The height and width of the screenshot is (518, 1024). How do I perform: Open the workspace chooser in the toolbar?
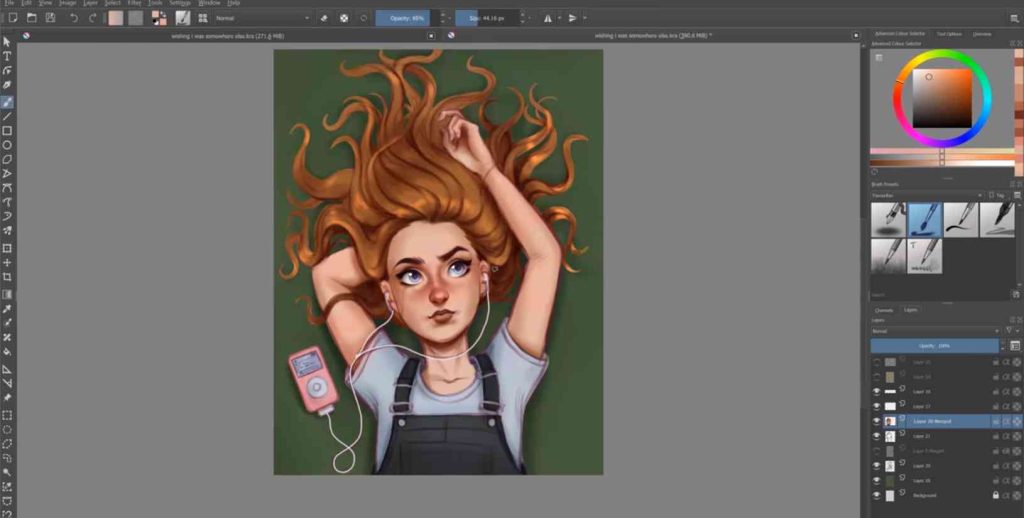(1014, 19)
